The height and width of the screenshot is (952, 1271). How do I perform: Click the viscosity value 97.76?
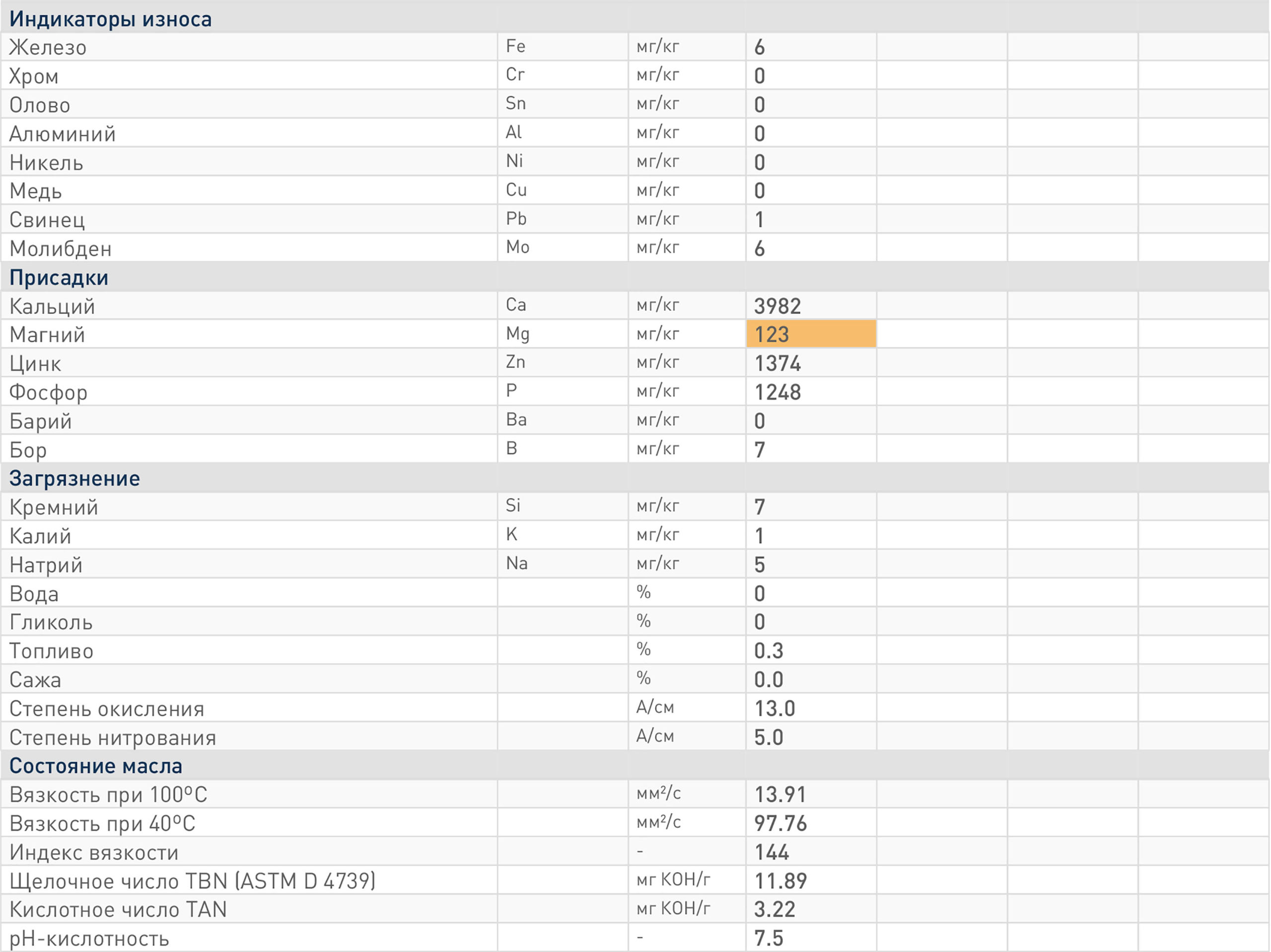tap(780, 823)
